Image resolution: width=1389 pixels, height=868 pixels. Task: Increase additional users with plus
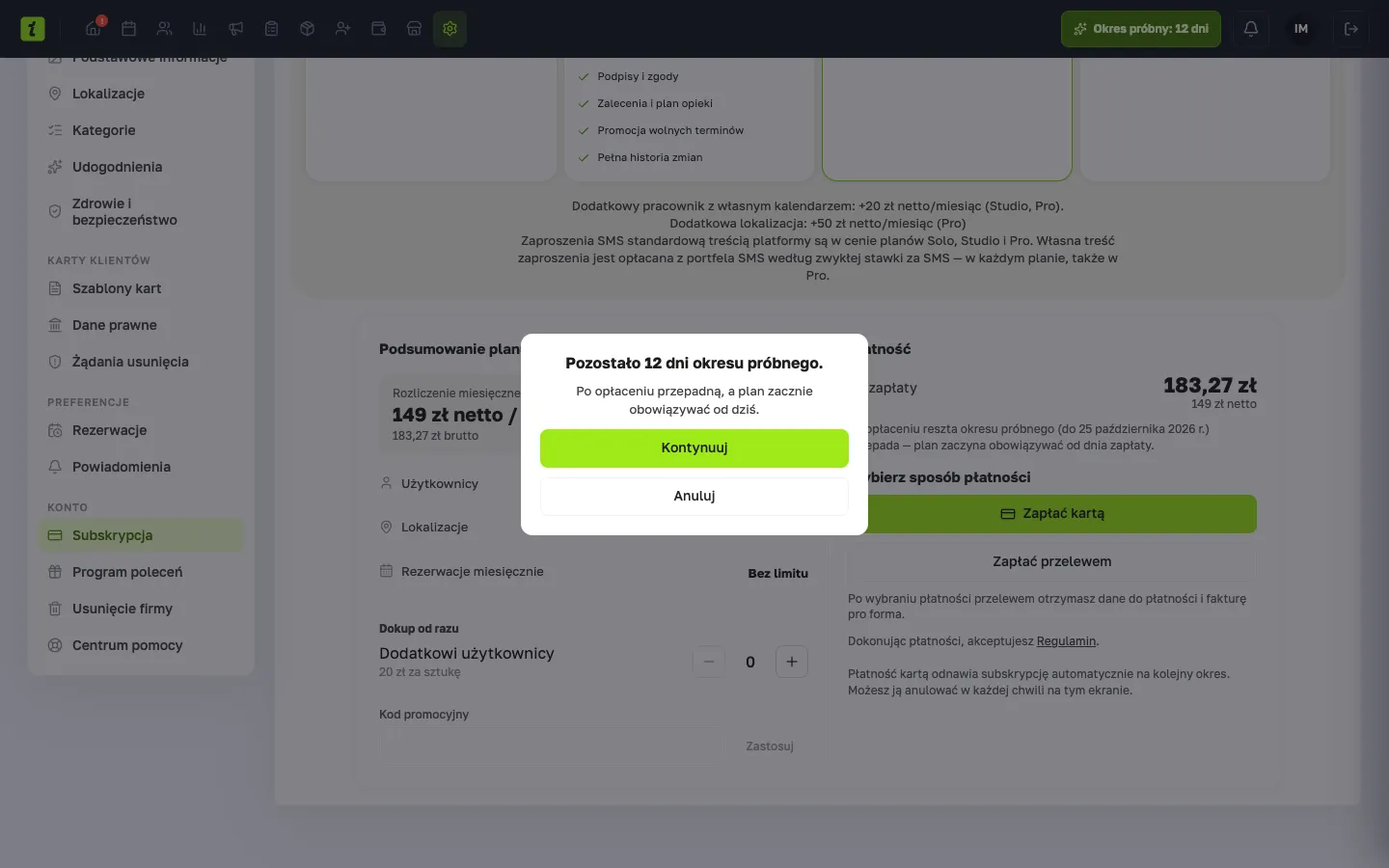tap(792, 662)
